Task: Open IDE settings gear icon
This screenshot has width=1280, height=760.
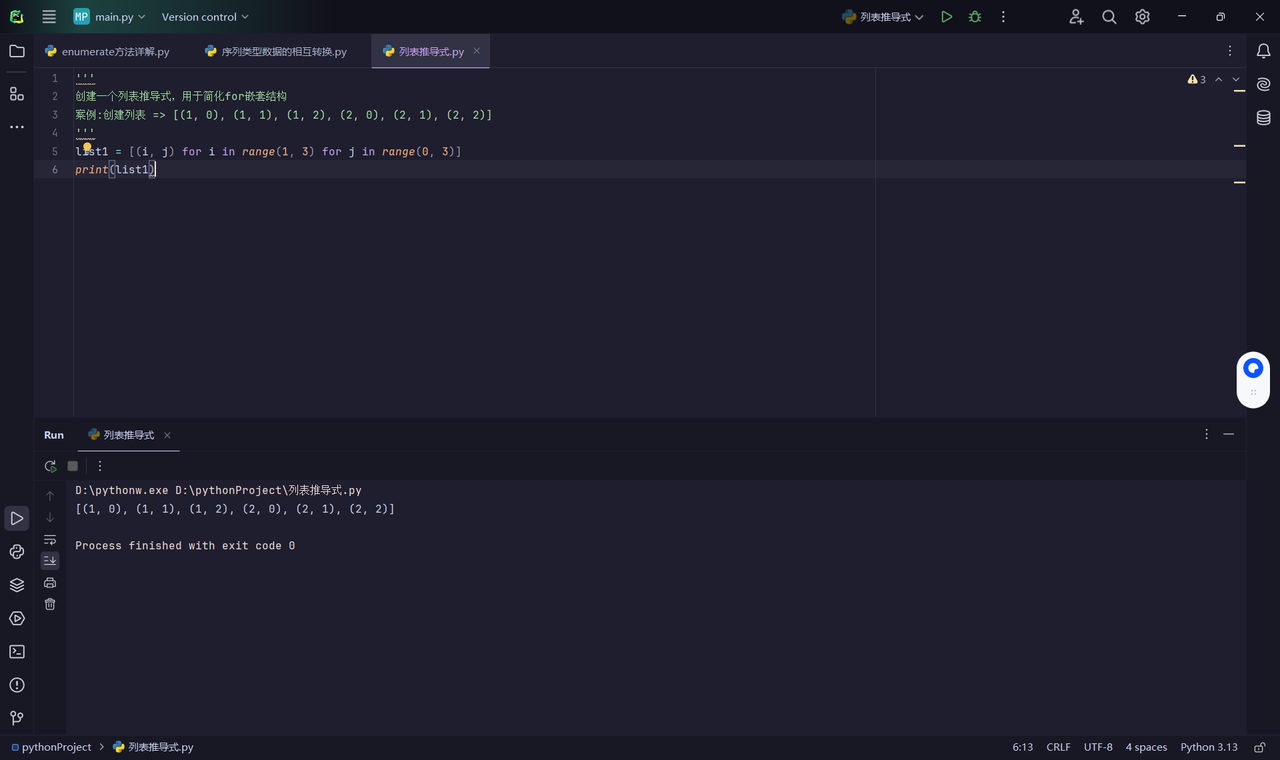Action: pos(1142,17)
